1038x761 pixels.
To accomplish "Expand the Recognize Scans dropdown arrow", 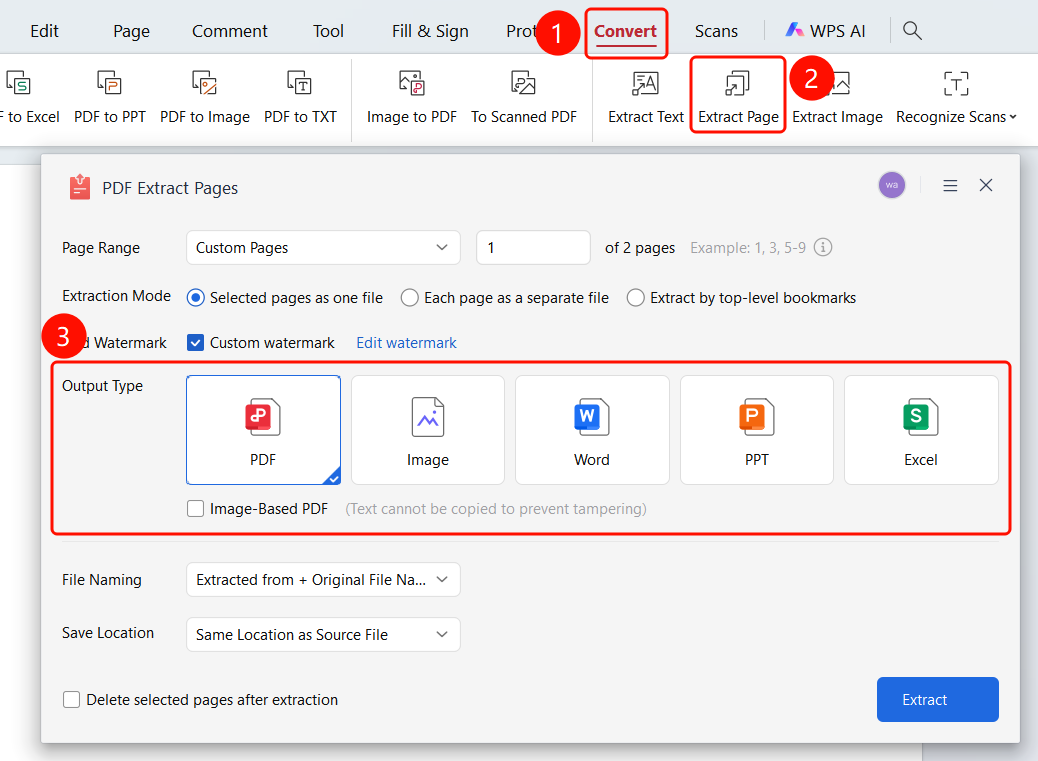I will click(1013, 117).
